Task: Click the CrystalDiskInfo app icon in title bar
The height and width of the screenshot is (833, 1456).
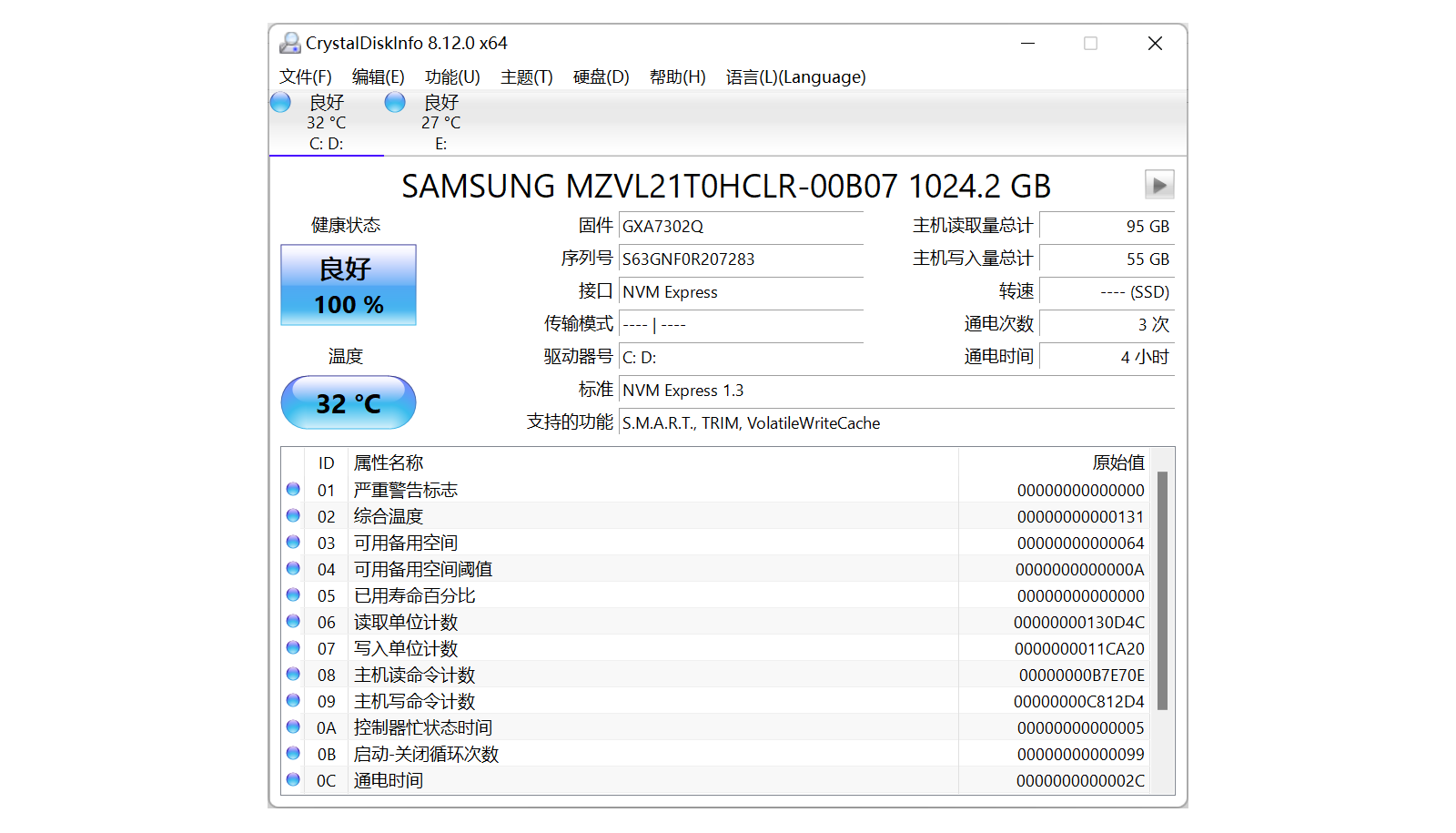Action: [290, 43]
